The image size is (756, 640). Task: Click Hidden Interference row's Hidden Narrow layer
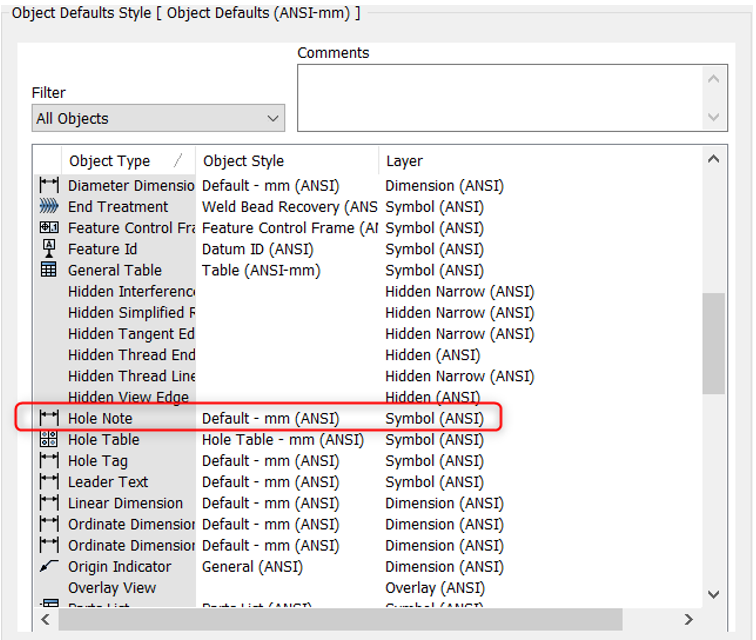pyautogui.click(x=459, y=291)
